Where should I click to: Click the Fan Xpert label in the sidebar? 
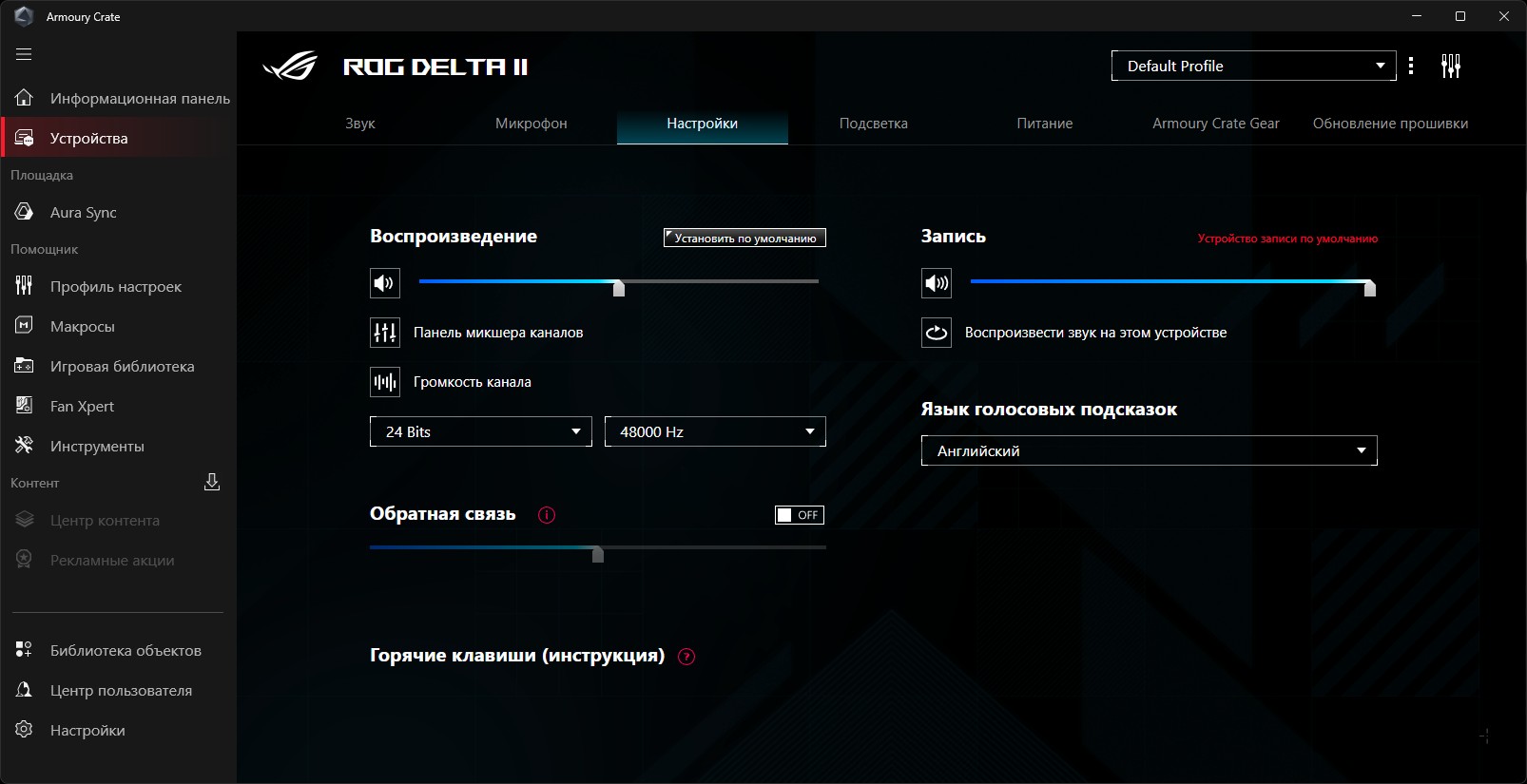(82, 406)
